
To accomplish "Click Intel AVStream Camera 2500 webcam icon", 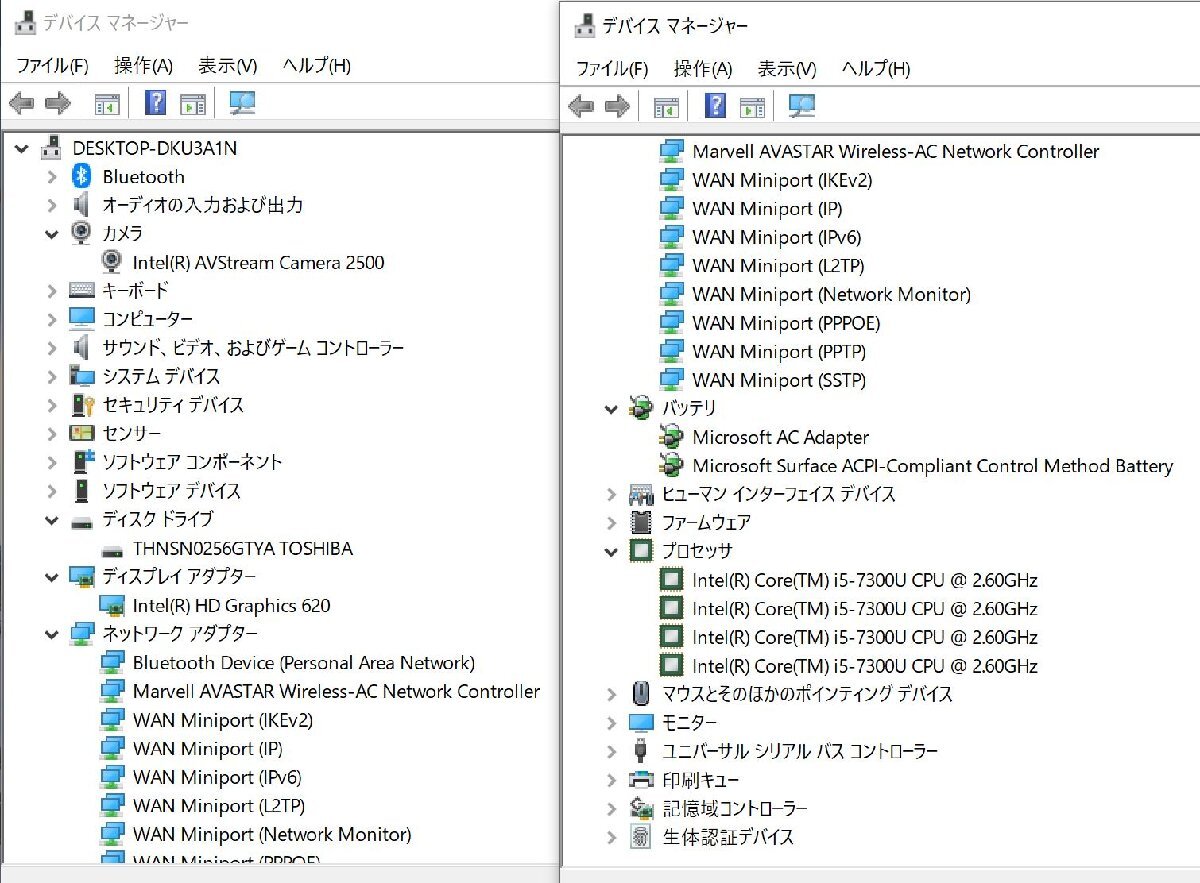I will tap(113, 262).
